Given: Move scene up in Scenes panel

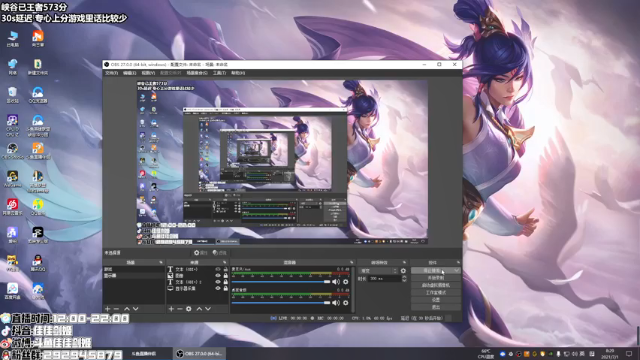Looking at the screenshot, I should click(127, 309).
